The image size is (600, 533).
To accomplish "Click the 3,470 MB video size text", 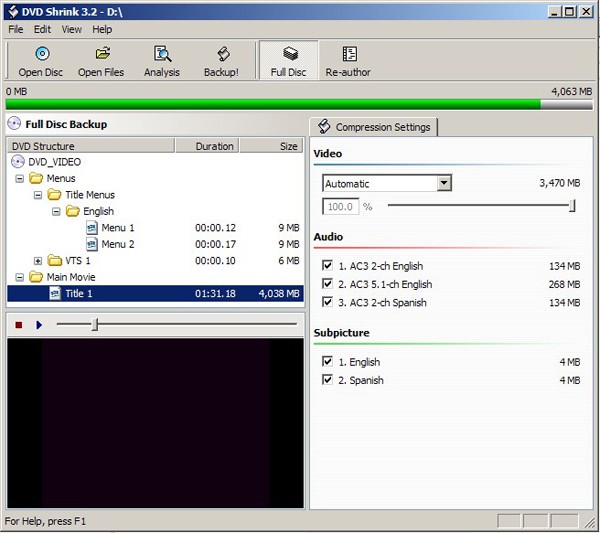I will pyautogui.click(x=560, y=183).
